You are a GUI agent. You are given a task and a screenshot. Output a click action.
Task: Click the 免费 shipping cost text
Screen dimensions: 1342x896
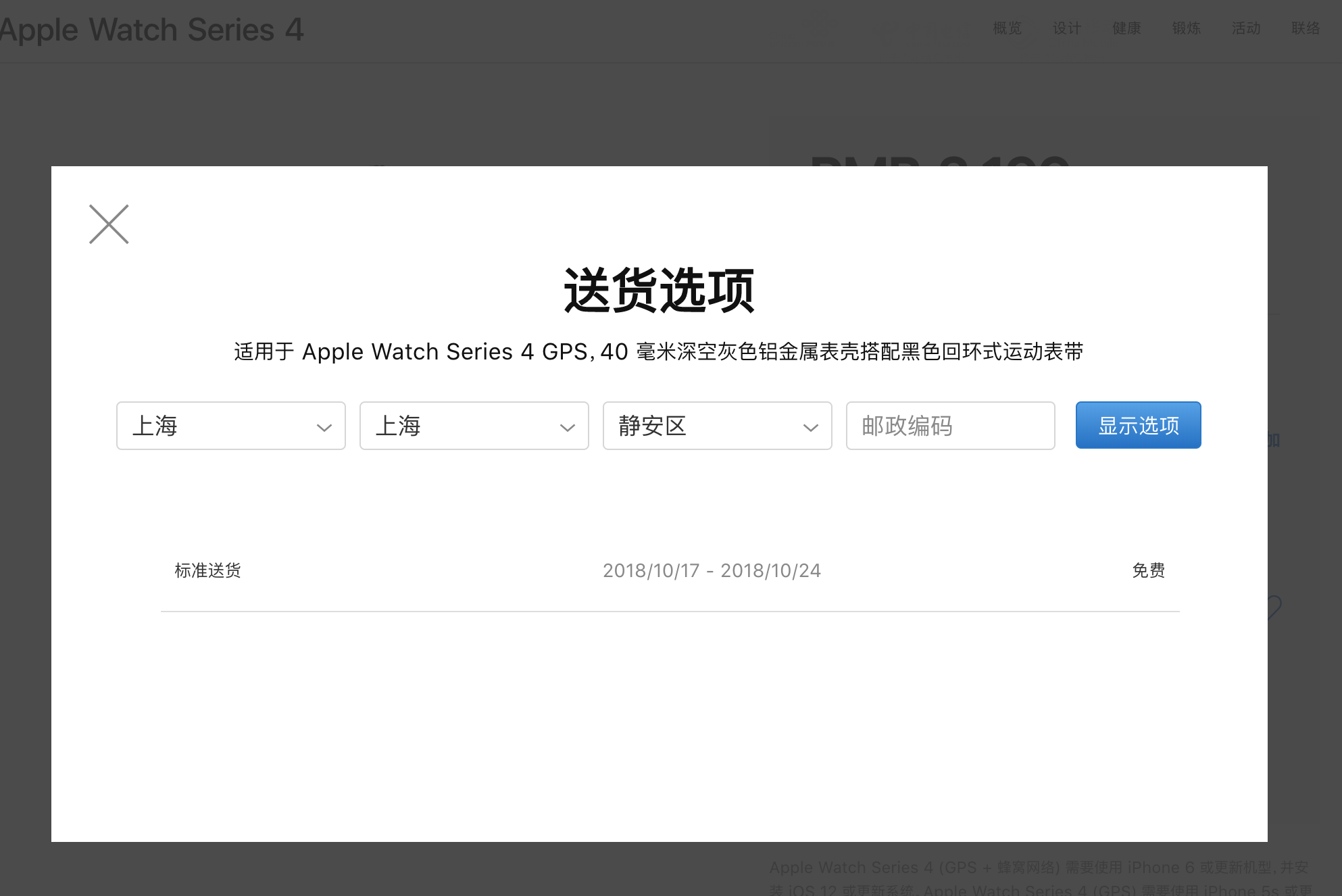[x=1148, y=571]
